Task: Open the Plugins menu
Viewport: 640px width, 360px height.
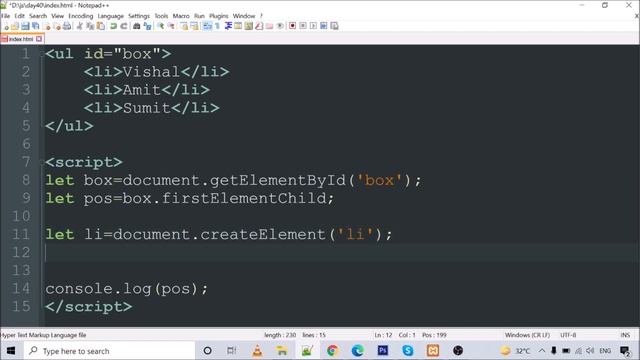Action: click(x=218, y=16)
